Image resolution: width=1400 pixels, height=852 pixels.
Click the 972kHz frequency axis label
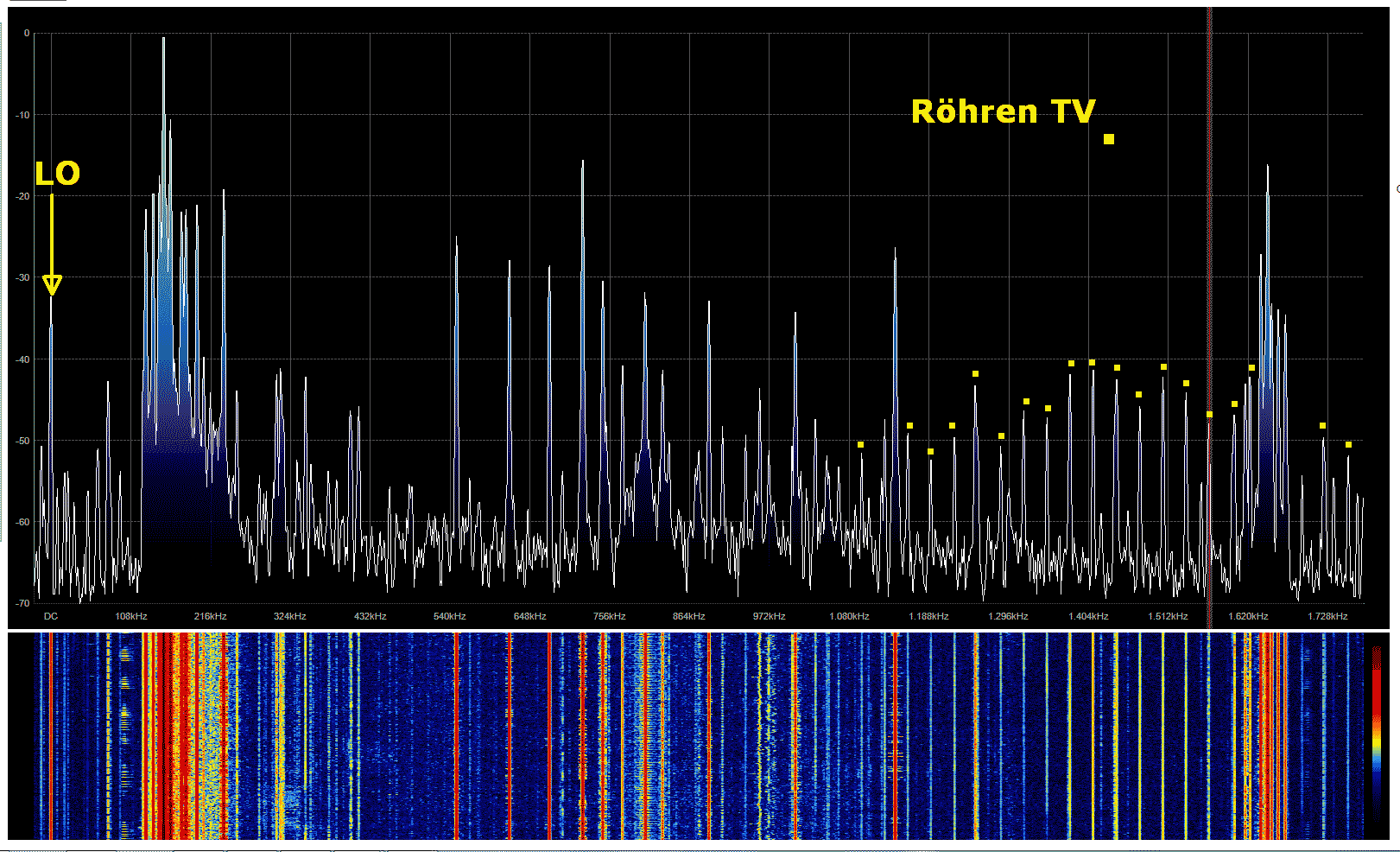pos(770,616)
